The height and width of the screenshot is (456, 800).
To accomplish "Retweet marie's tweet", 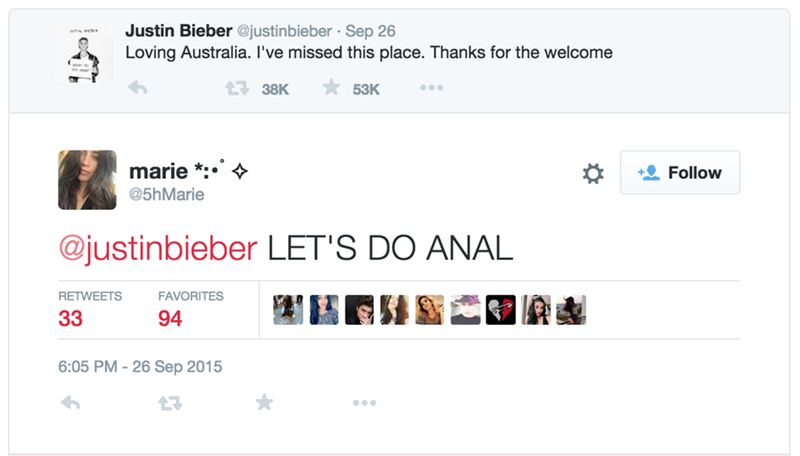I will (x=166, y=402).
